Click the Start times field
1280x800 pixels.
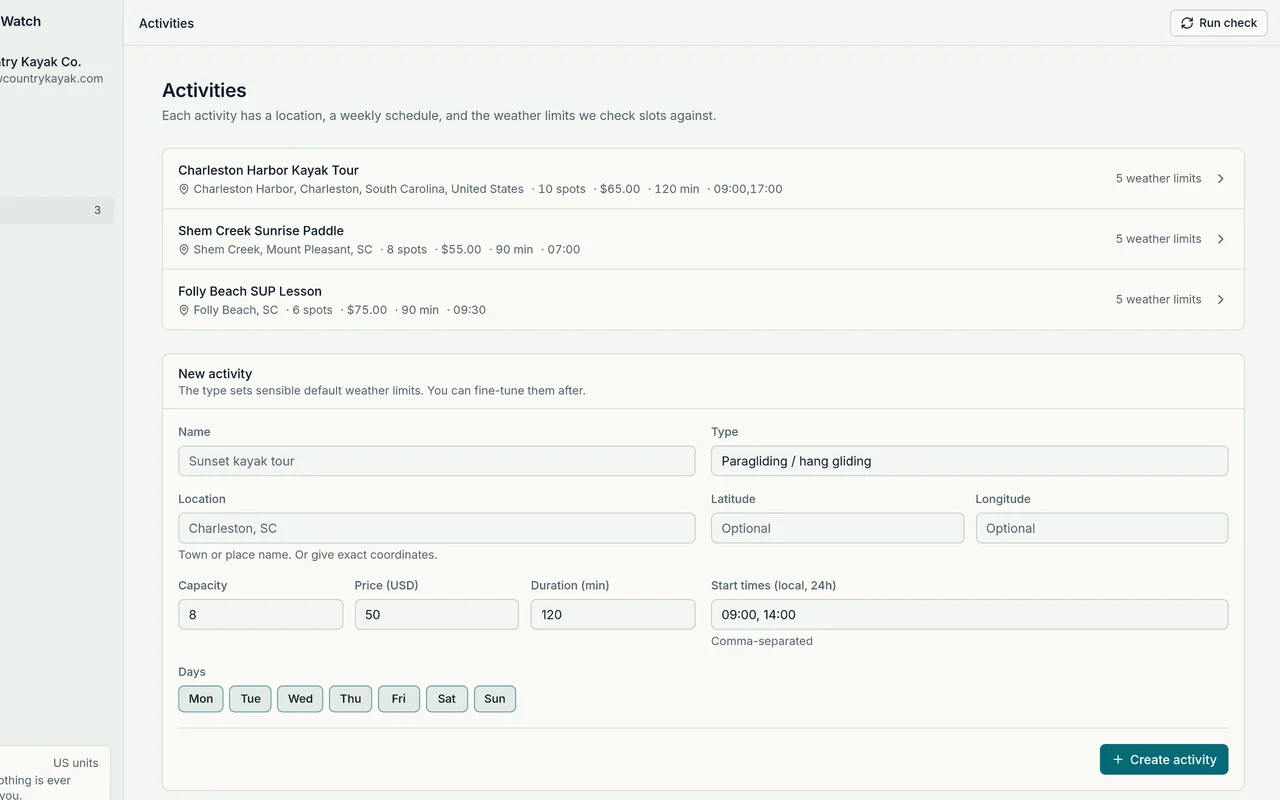pos(969,614)
